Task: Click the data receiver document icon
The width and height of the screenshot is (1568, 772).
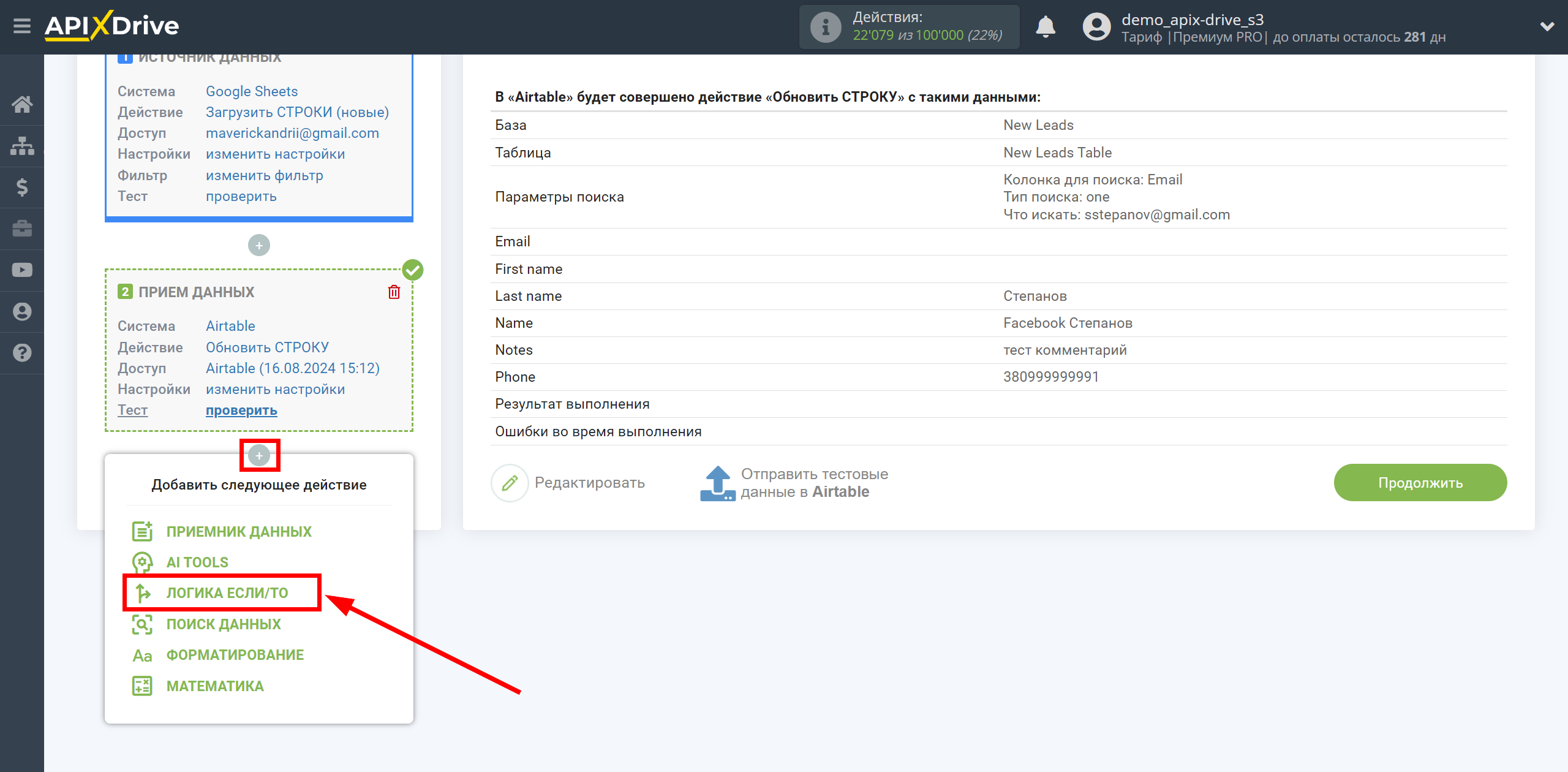Action: pos(142,531)
